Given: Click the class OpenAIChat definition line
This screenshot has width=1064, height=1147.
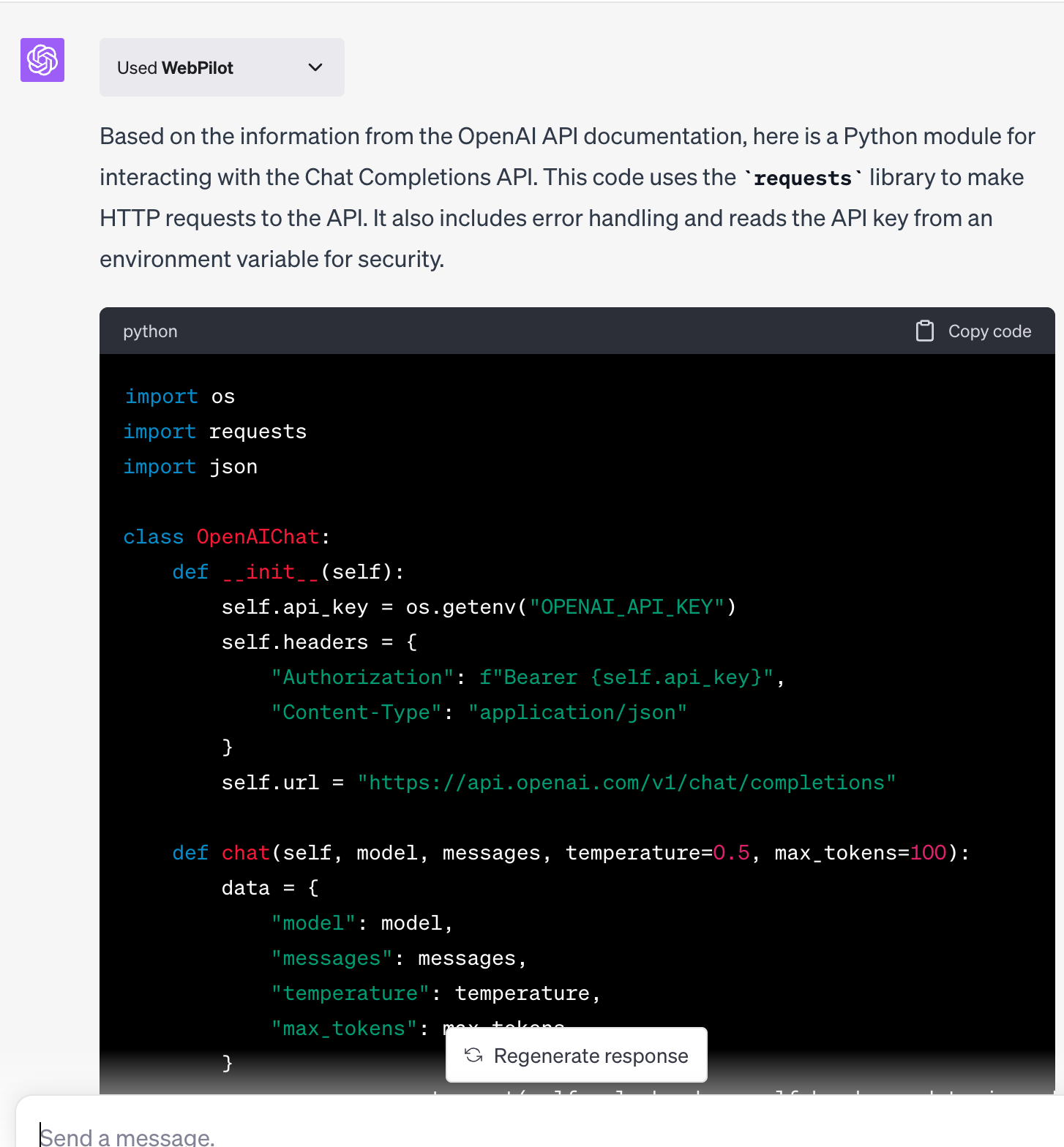Looking at the screenshot, I should (x=227, y=537).
